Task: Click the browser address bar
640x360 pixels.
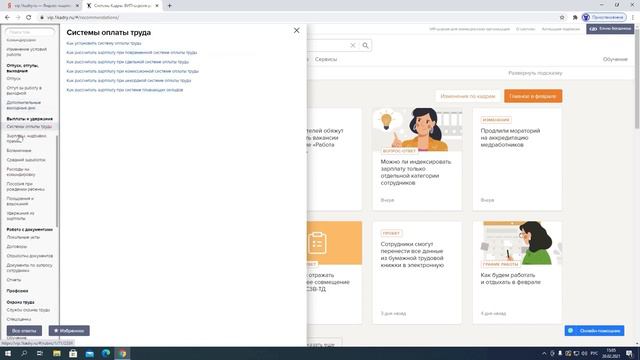Action: coord(298,18)
